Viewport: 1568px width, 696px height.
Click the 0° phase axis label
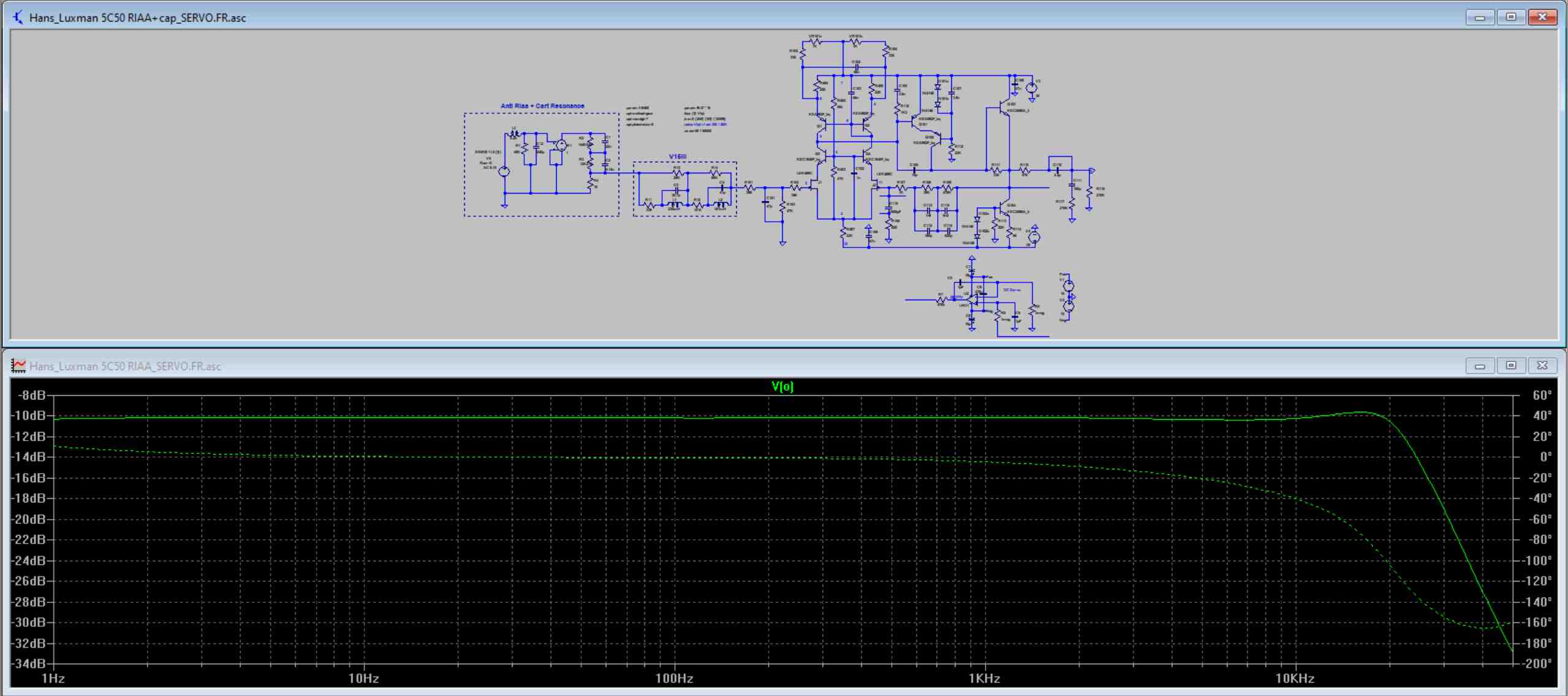pyautogui.click(x=1546, y=457)
